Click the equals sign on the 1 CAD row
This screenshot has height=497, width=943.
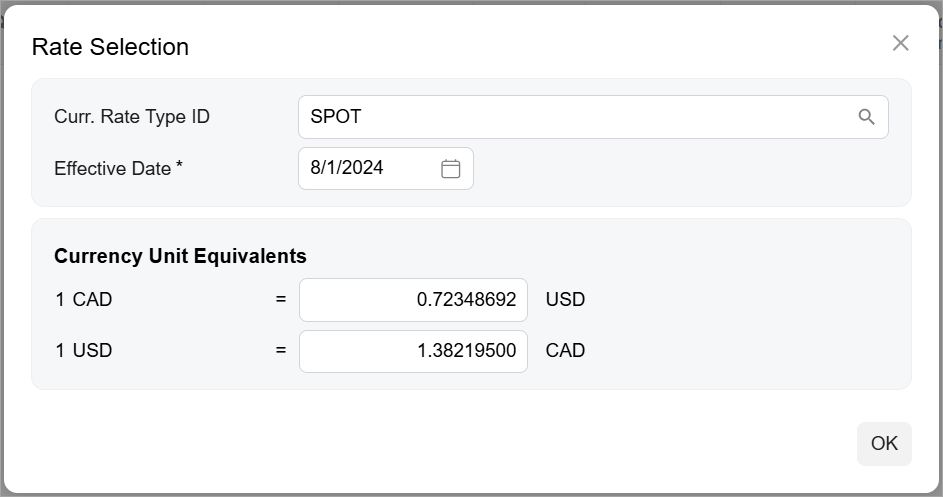tap(281, 299)
